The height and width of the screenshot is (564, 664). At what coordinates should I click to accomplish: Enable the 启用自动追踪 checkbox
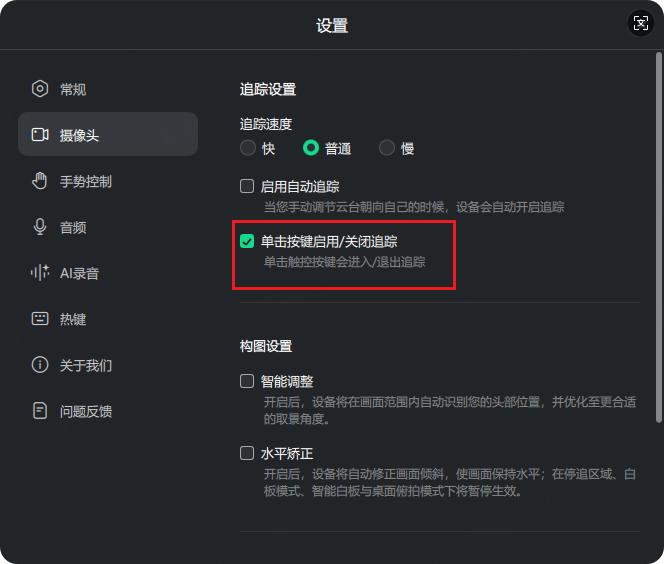click(247, 186)
